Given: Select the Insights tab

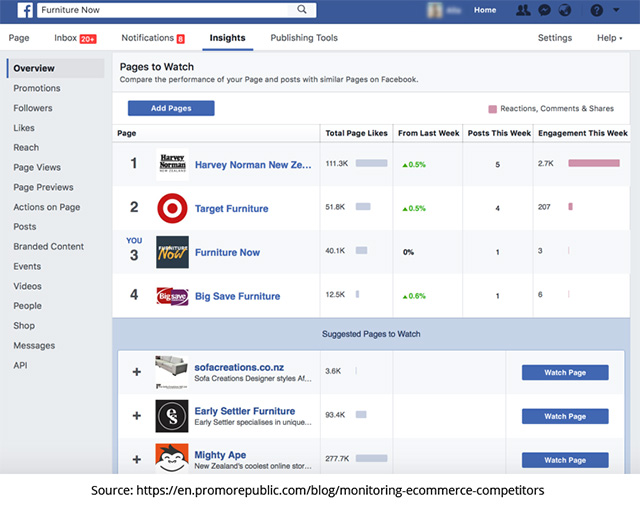Looking at the screenshot, I should [x=227, y=38].
